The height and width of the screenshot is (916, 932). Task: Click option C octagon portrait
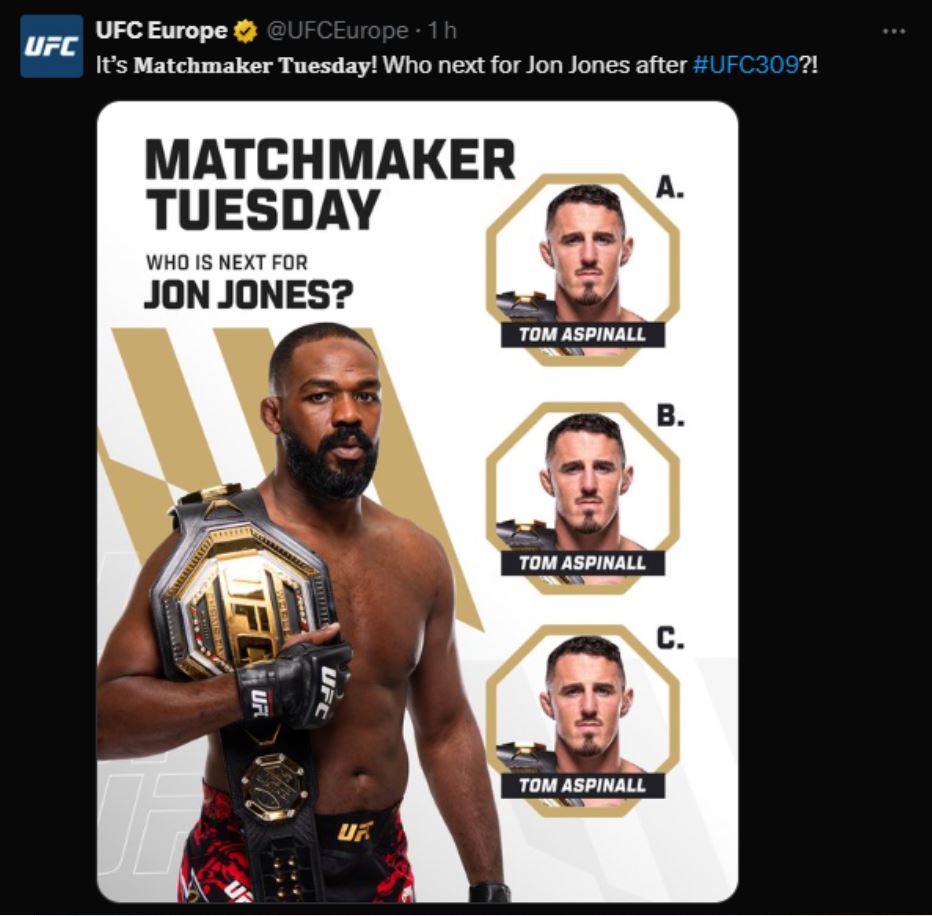click(582, 720)
